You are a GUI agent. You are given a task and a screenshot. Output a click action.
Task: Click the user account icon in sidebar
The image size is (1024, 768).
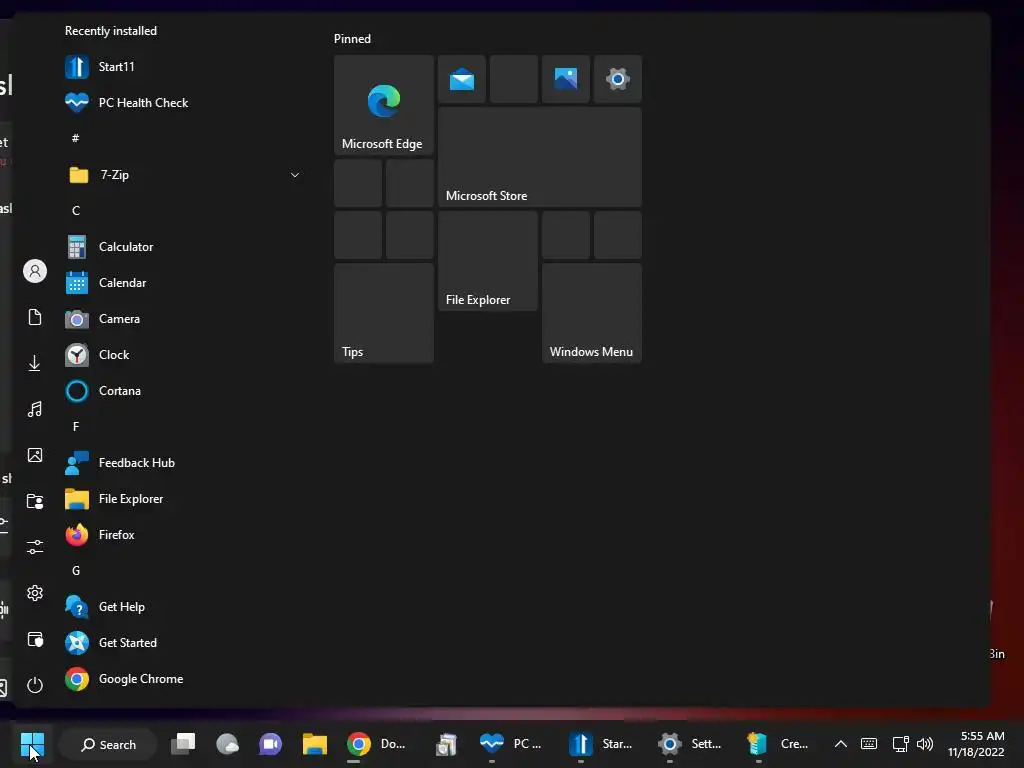pos(35,271)
